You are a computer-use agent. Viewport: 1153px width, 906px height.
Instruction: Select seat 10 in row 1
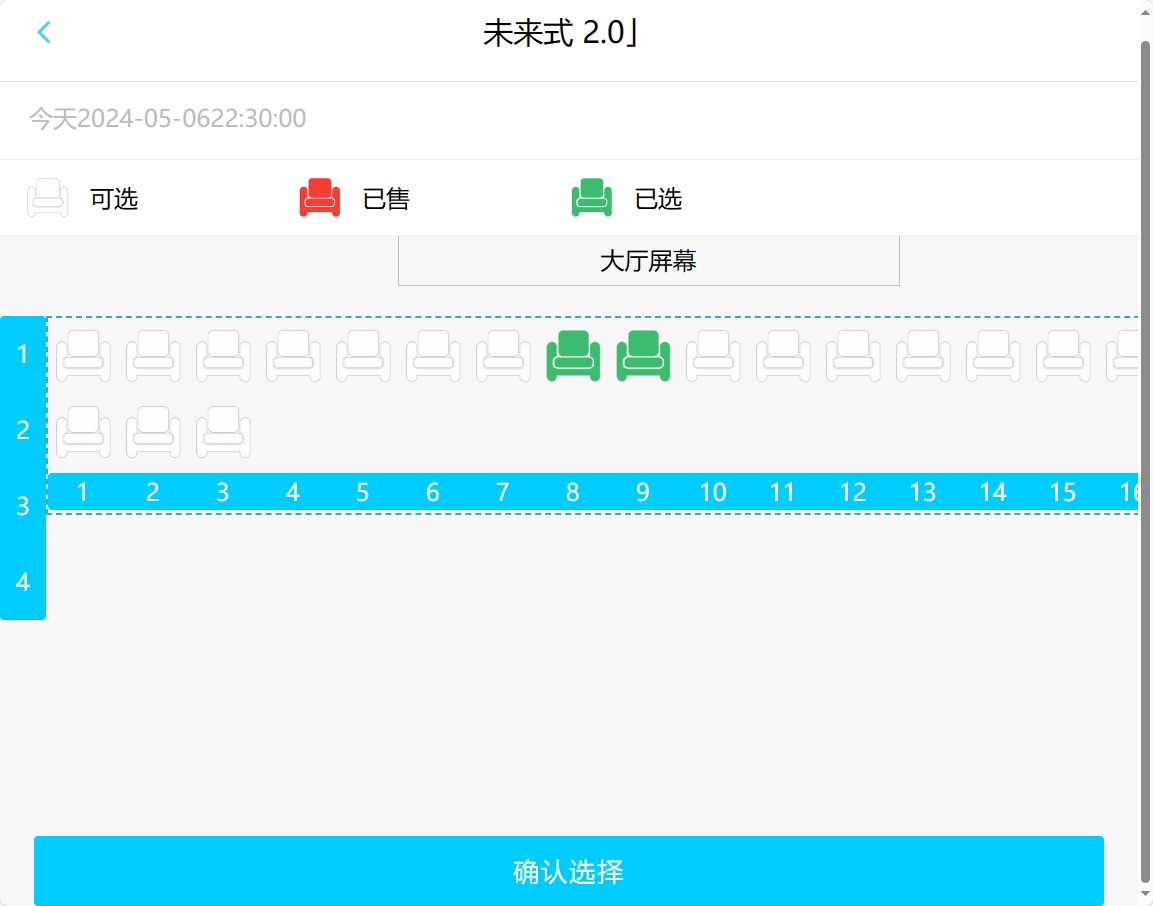click(x=713, y=355)
